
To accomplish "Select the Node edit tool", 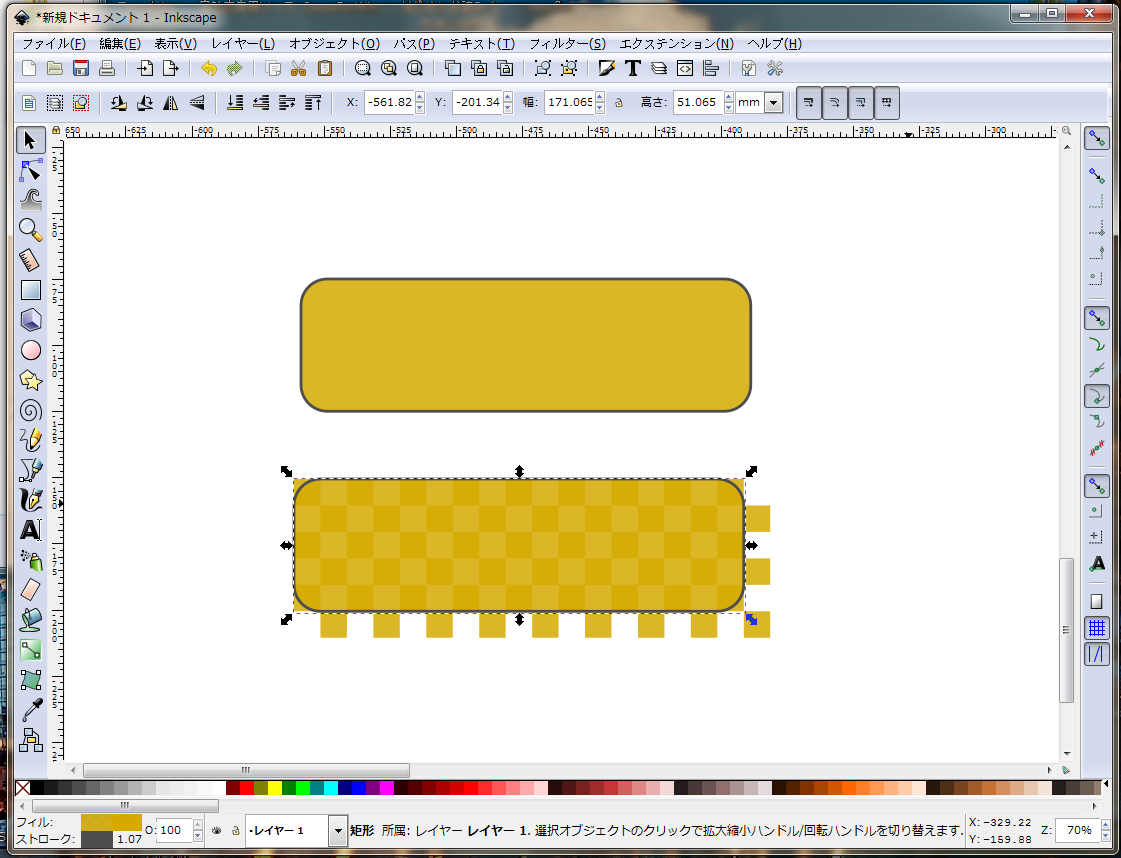I will [31, 169].
